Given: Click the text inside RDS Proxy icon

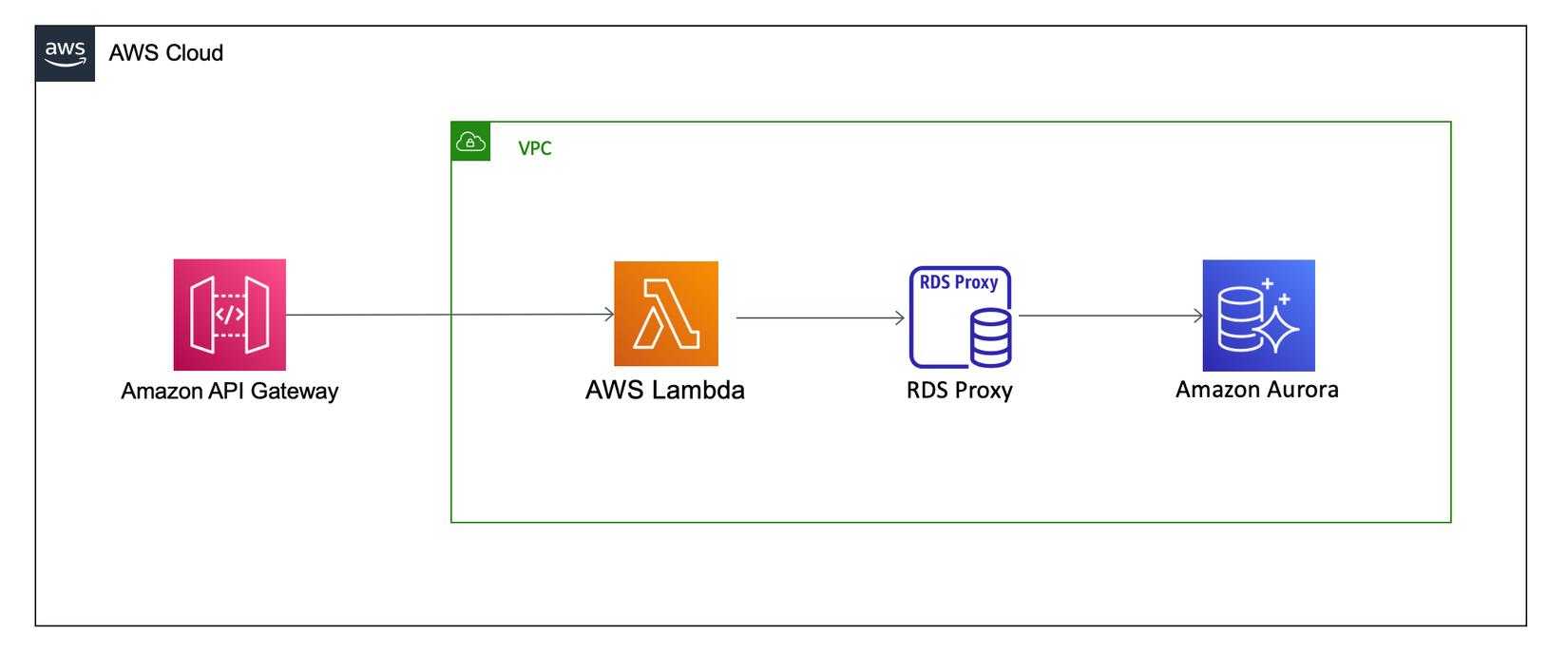Looking at the screenshot, I should point(958,282).
